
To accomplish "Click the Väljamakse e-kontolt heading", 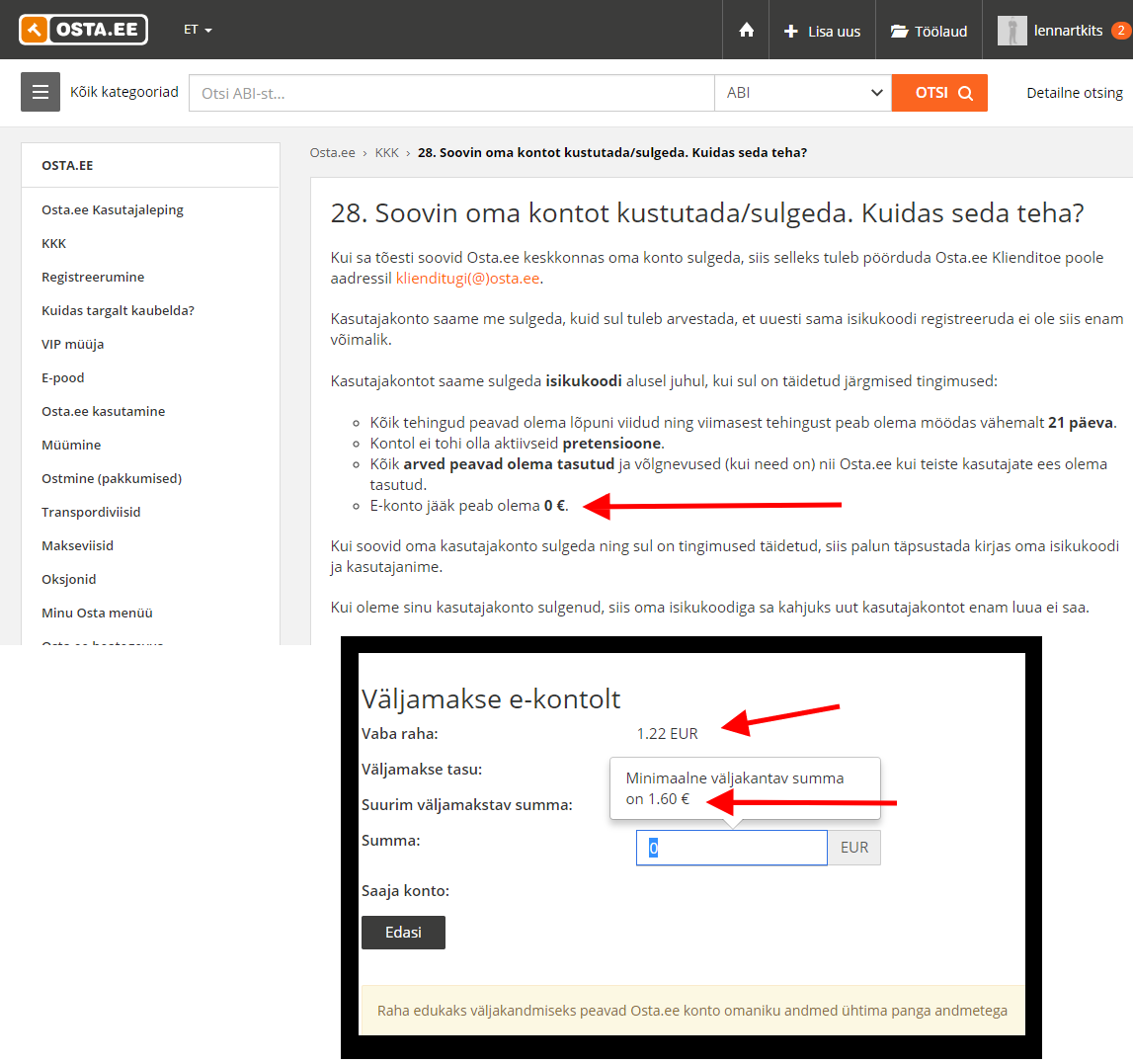I will [x=491, y=699].
